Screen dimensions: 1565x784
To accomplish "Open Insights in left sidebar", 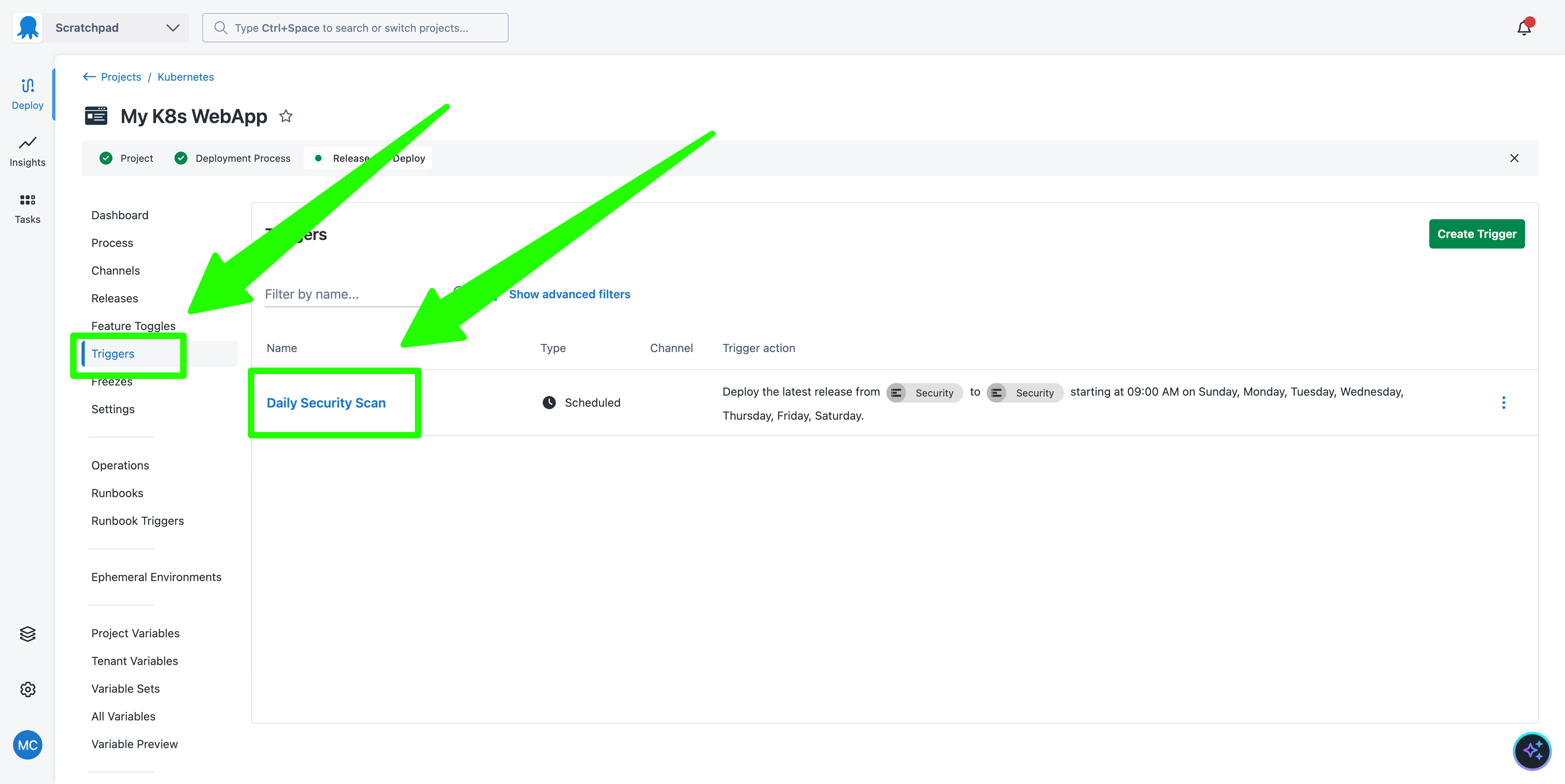I will click(27, 151).
